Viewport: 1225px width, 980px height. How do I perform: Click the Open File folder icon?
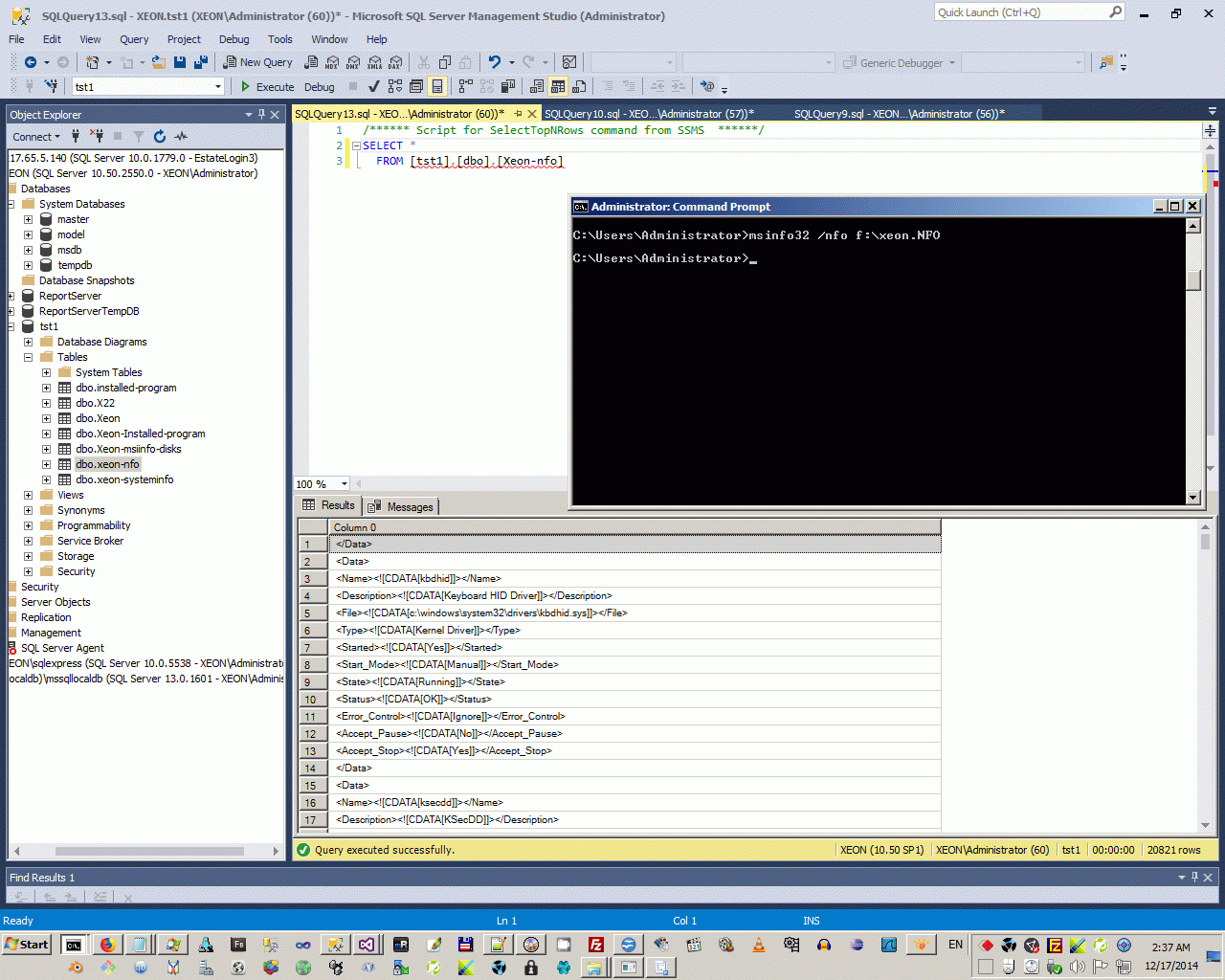point(159,62)
